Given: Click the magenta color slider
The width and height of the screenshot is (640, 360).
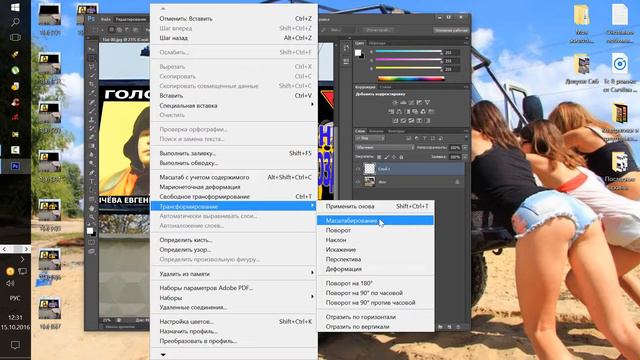Looking at the screenshot, I should (x=409, y=60).
